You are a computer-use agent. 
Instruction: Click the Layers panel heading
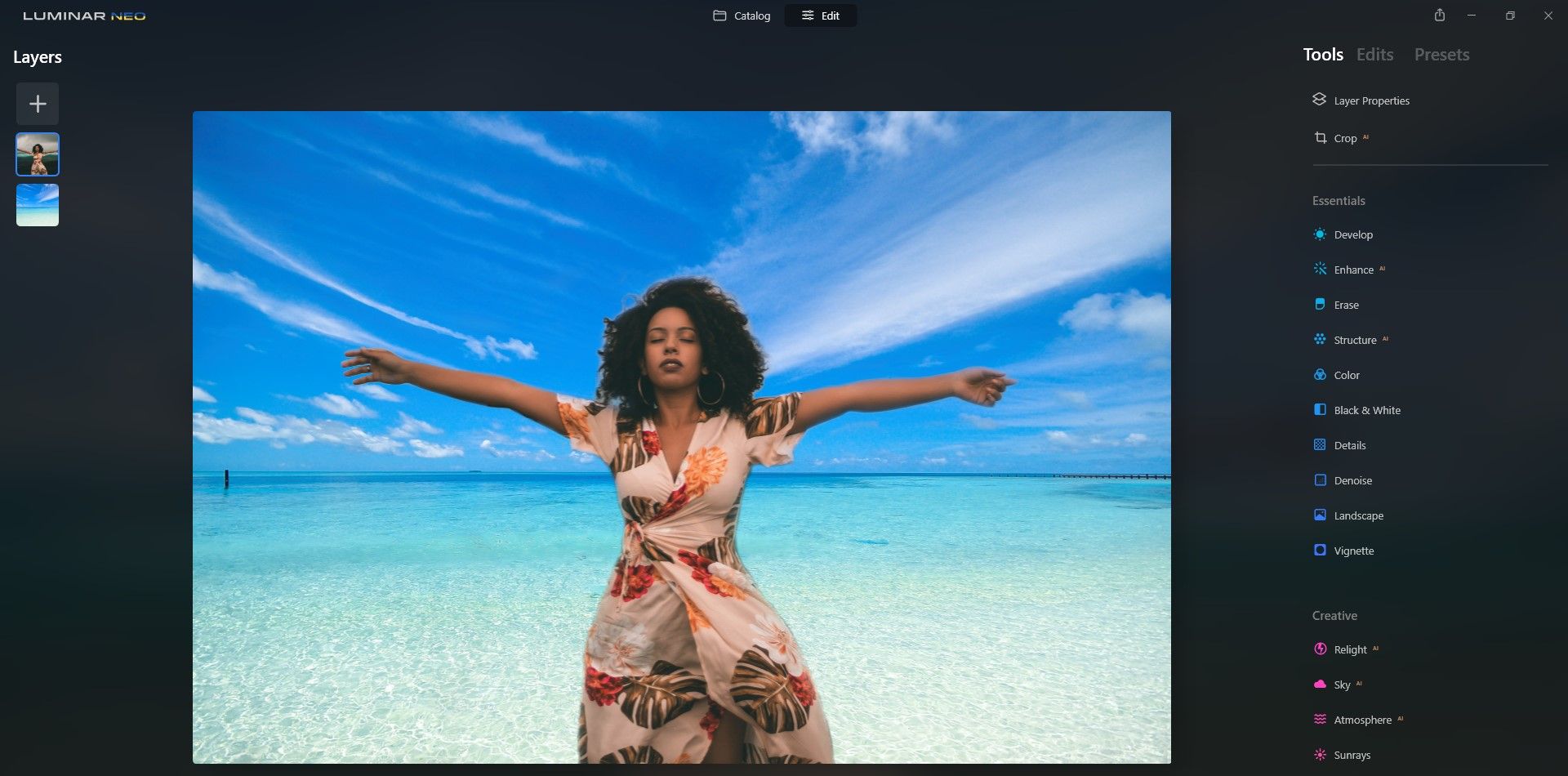pyautogui.click(x=38, y=57)
